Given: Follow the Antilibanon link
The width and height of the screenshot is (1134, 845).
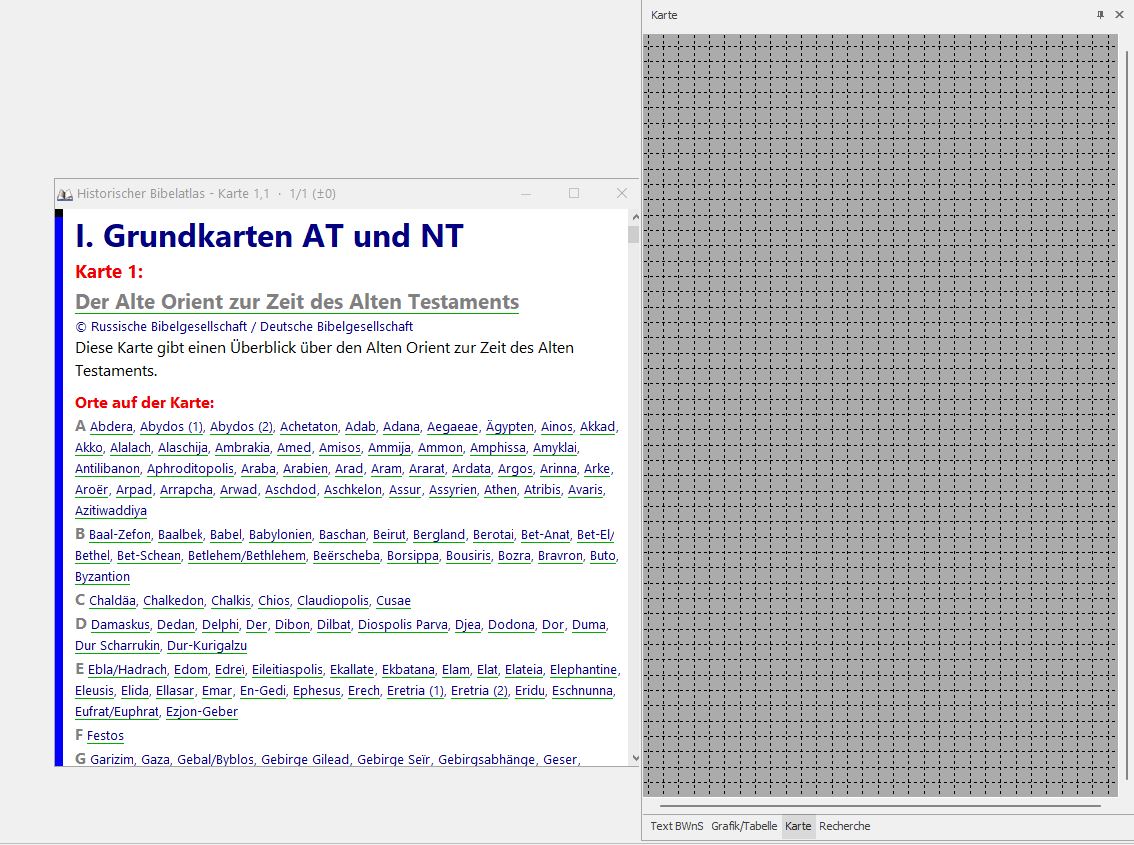Looking at the screenshot, I should [x=107, y=469].
